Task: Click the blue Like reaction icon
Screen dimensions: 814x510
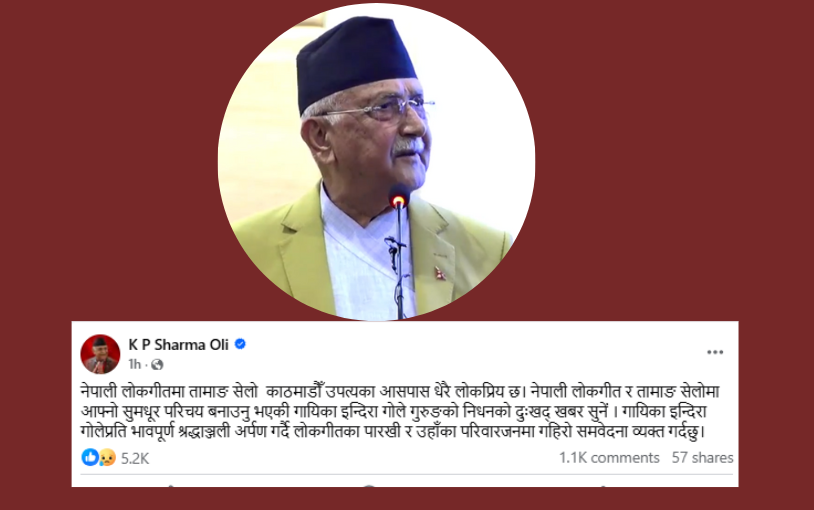Action: [x=90, y=457]
